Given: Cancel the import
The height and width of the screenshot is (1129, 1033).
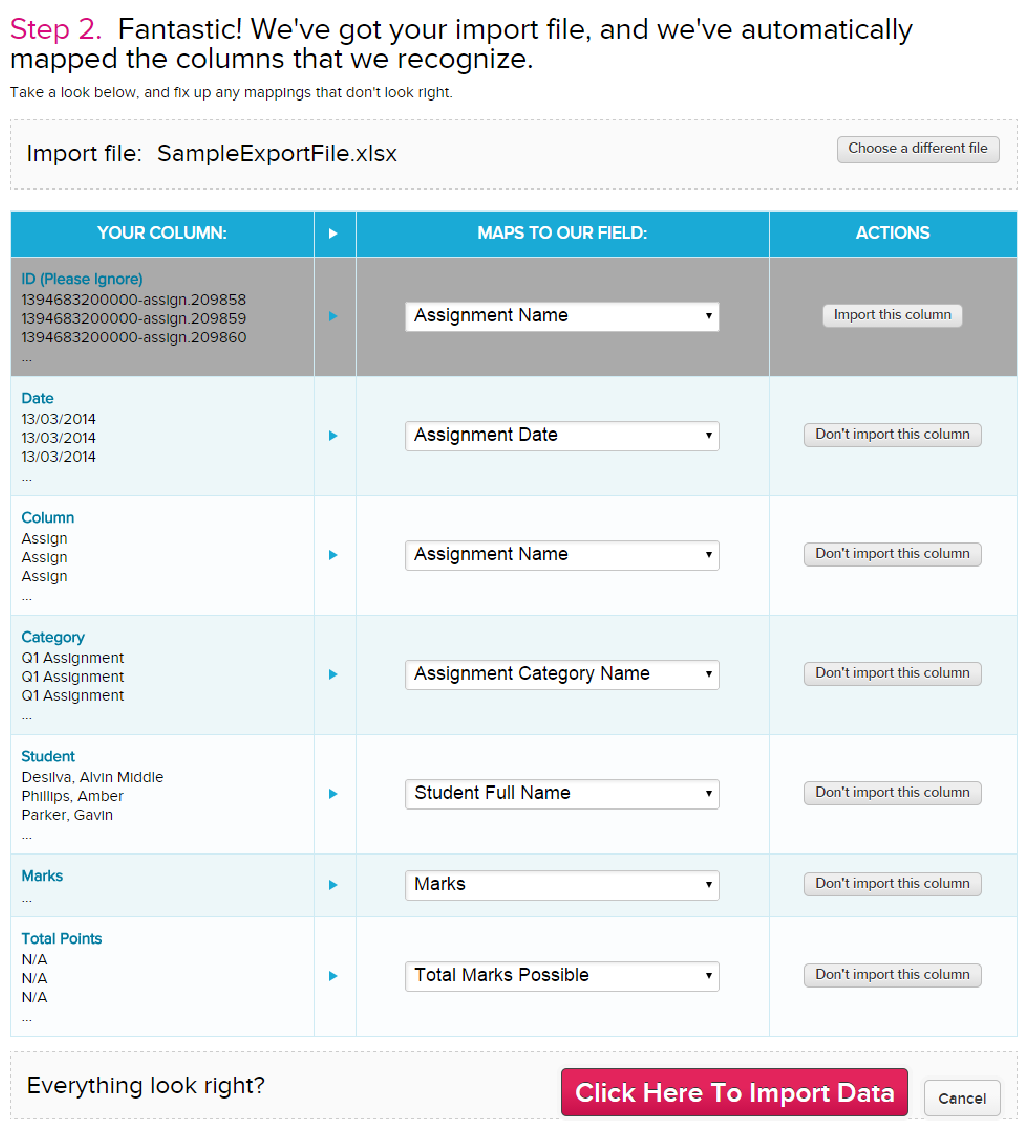Looking at the screenshot, I should [x=962, y=1099].
